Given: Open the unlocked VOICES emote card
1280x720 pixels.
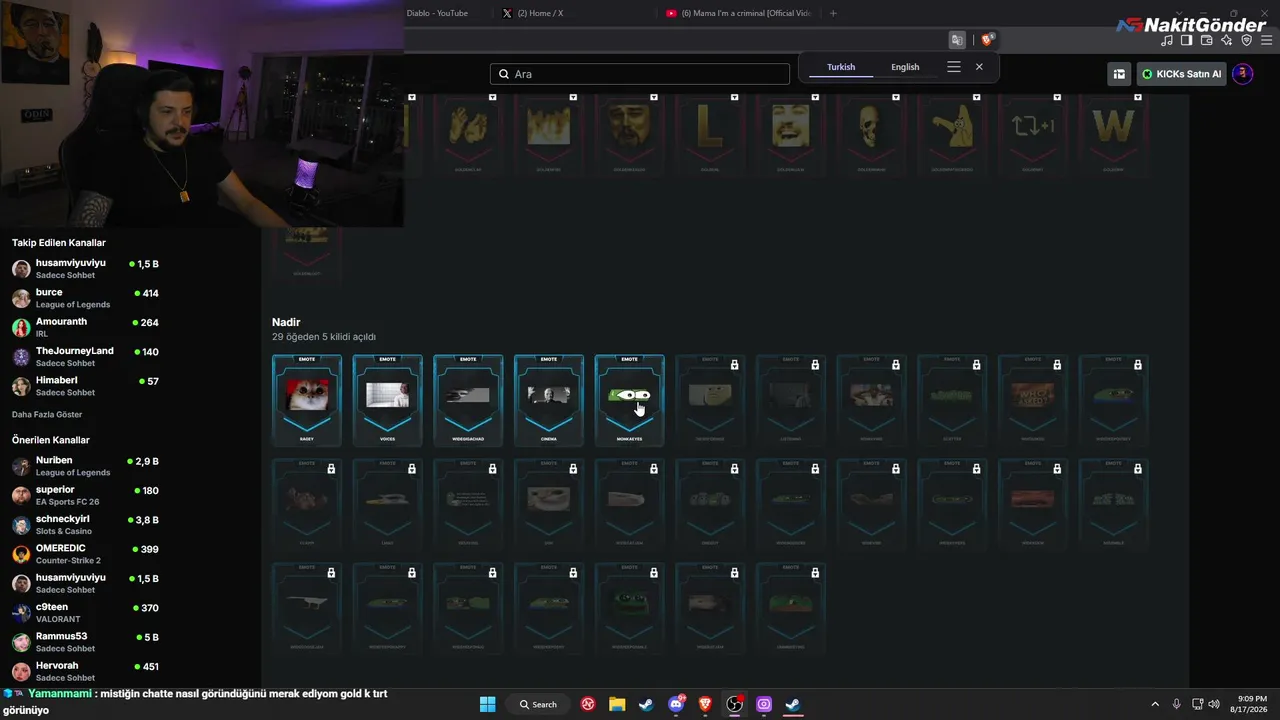Looking at the screenshot, I should 387,400.
